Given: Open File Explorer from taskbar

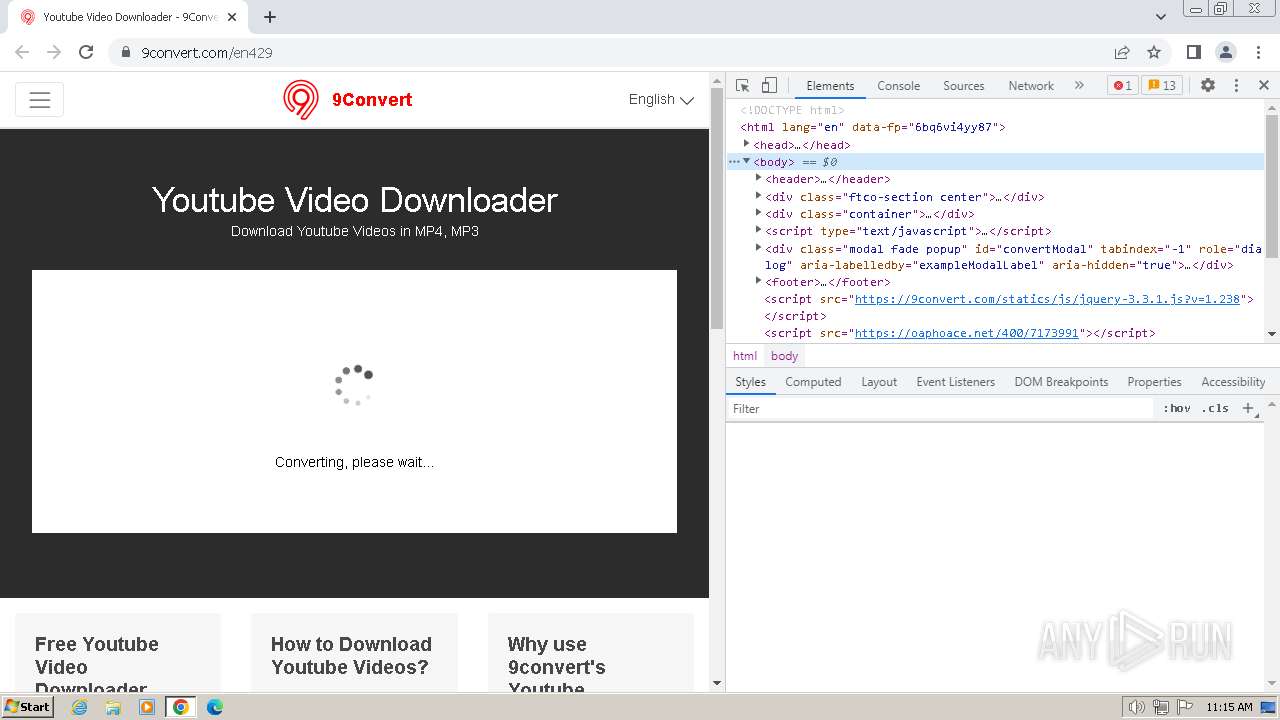Looking at the screenshot, I should [113, 707].
